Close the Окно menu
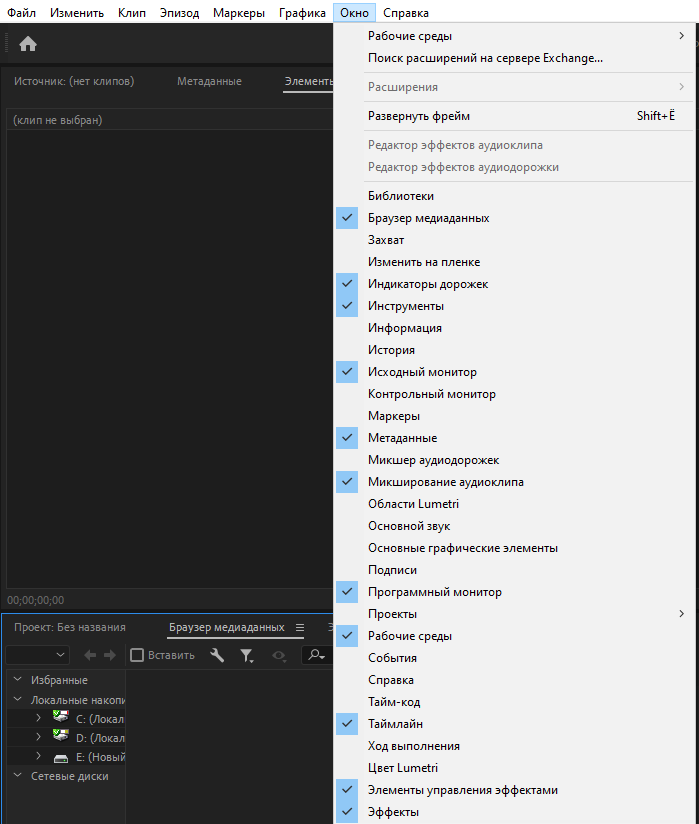Image resolution: width=699 pixels, height=824 pixels. click(x=354, y=13)
